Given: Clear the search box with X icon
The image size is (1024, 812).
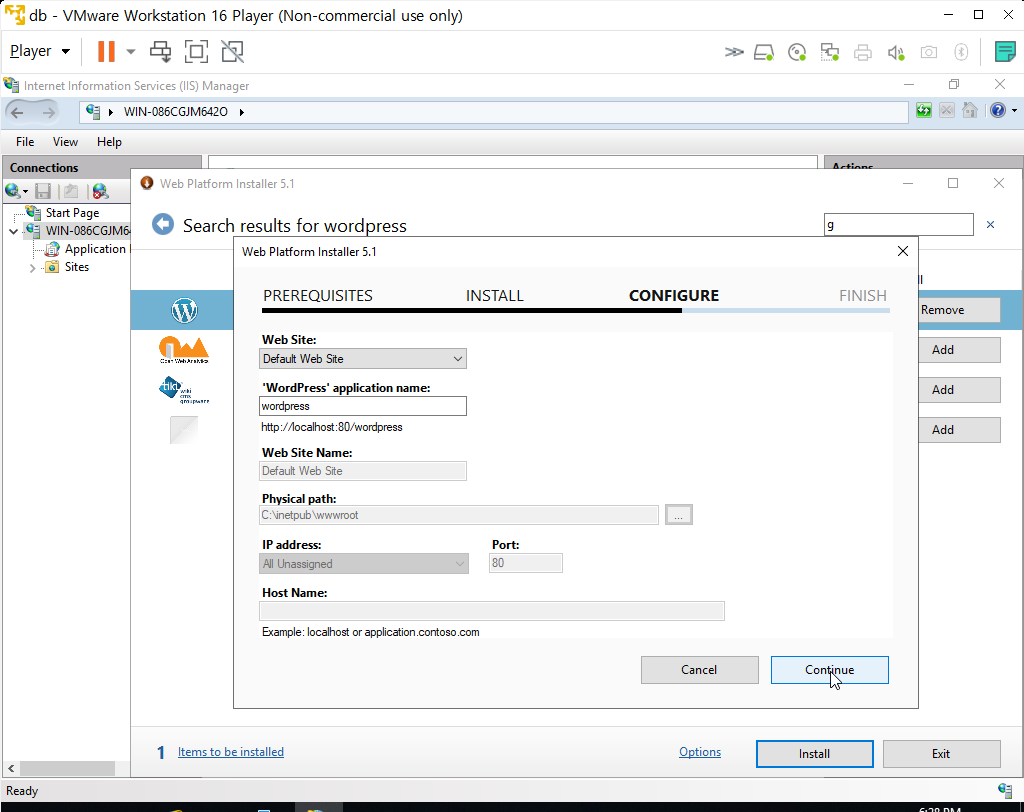Looking at the screenshot, I should tap(991, 225).
